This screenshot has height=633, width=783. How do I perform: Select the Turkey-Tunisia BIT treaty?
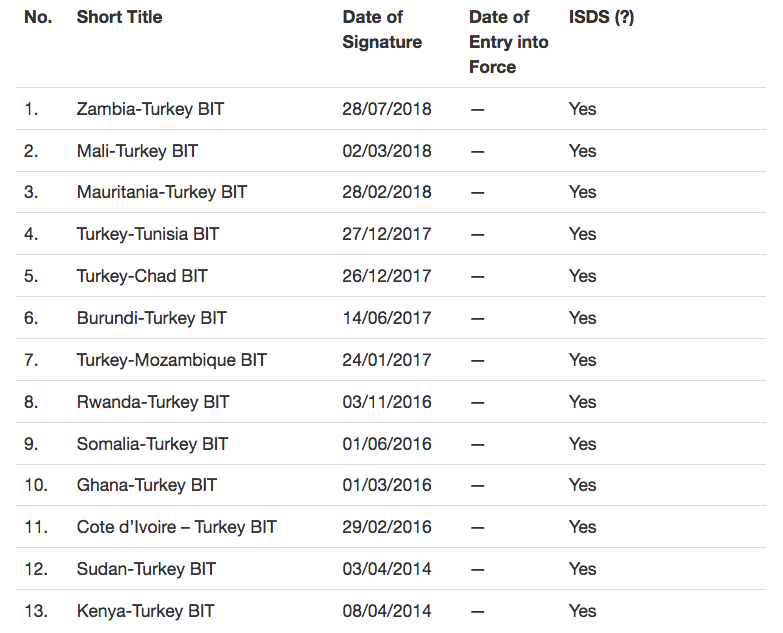147,234
